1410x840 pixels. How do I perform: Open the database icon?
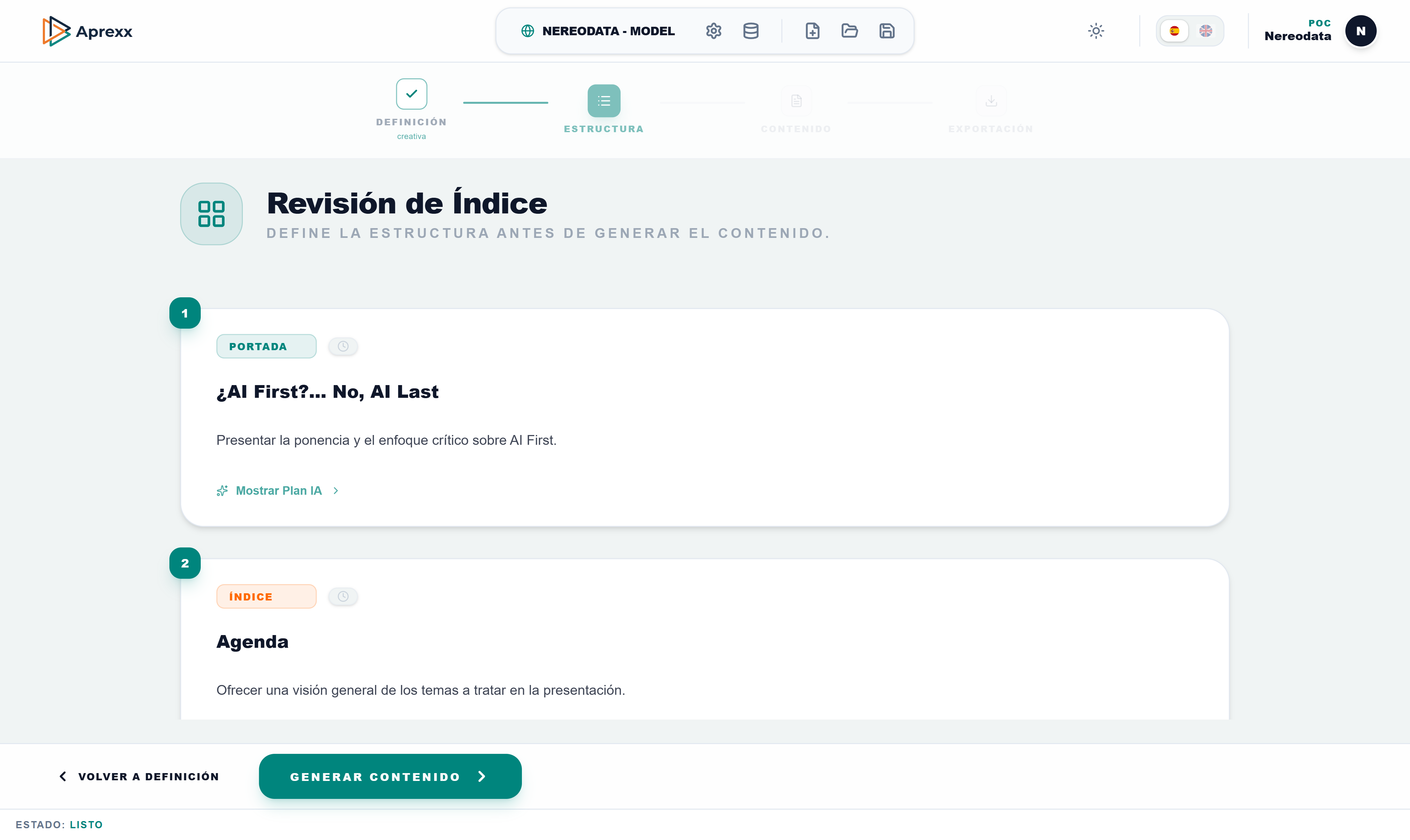click(751, 31)
